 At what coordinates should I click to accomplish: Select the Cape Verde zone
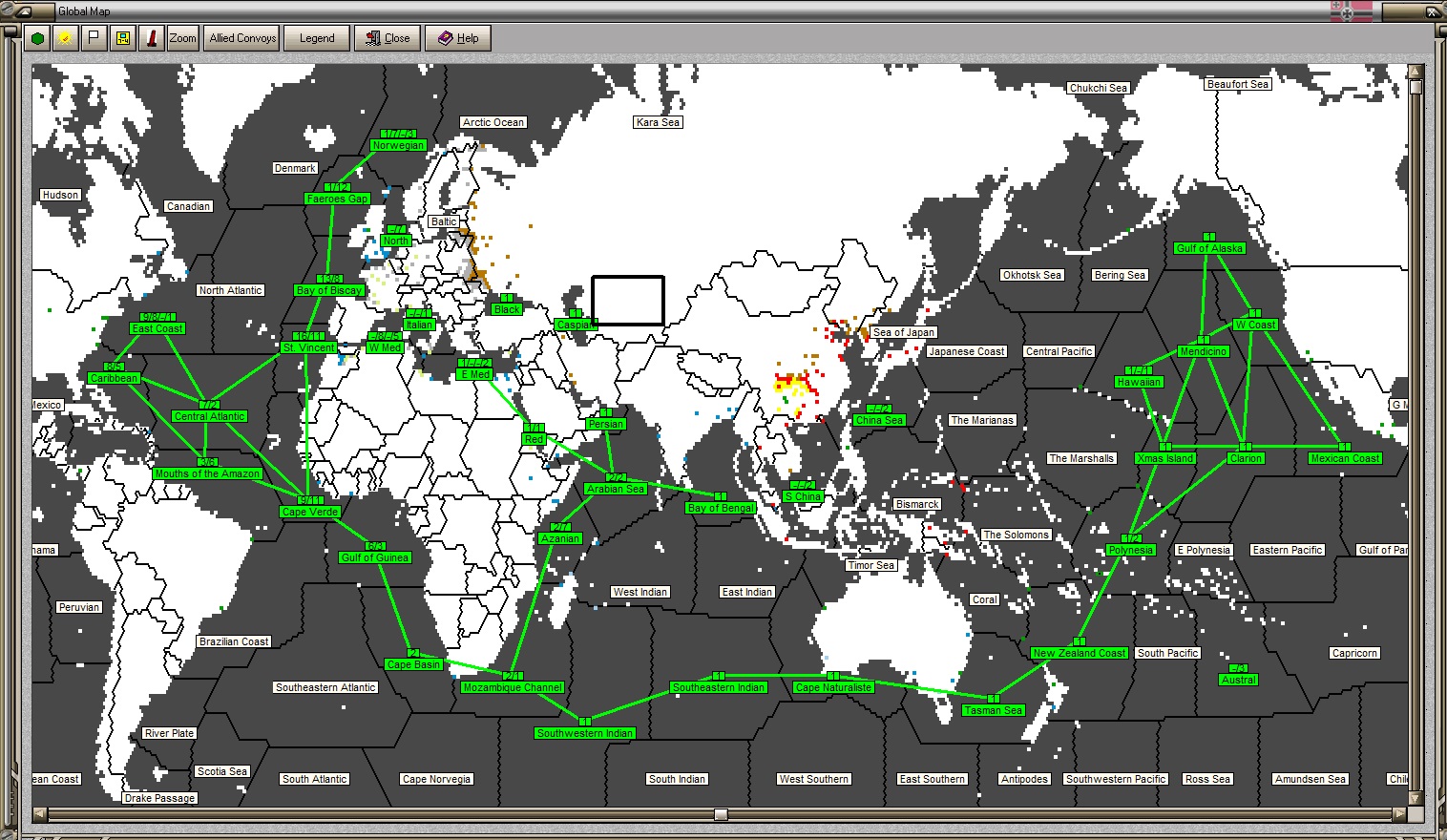click(x=310, y=512)
